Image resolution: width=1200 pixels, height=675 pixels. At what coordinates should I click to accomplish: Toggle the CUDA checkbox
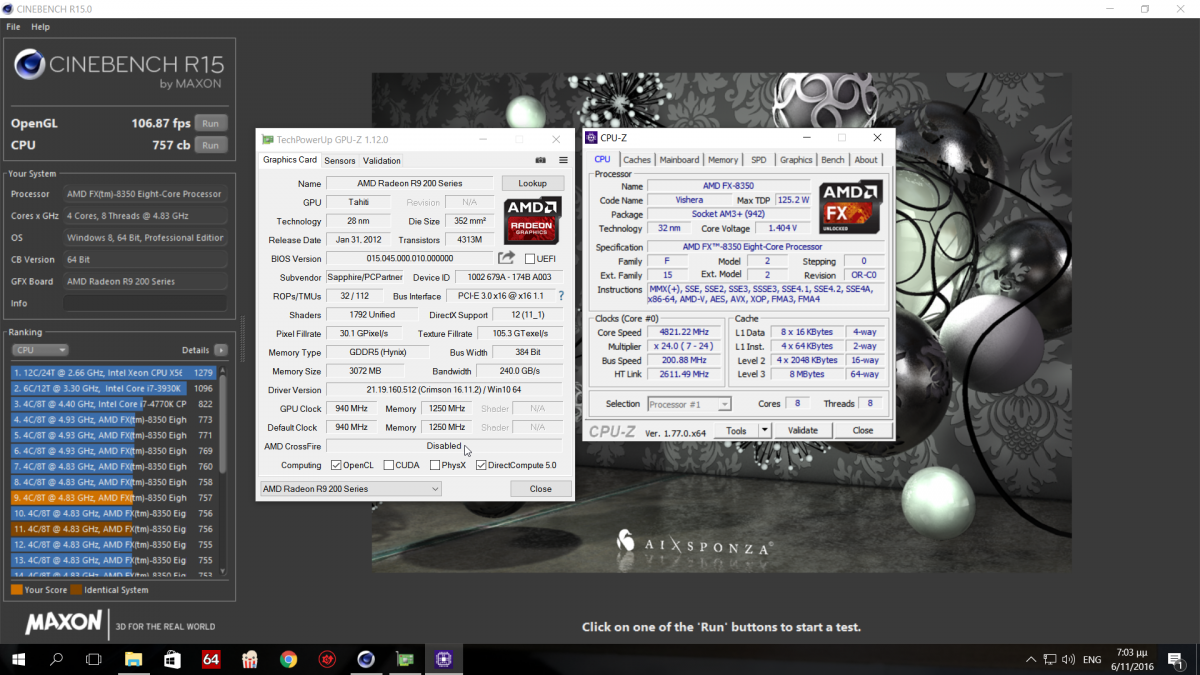pyautogui.click(x=389, y=465)
